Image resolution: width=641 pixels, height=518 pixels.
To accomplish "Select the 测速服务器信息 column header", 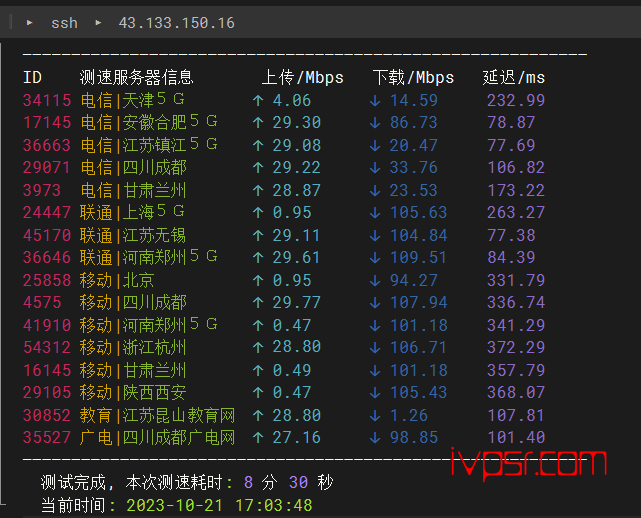I will pyautogui.click(x=136, y=77).
